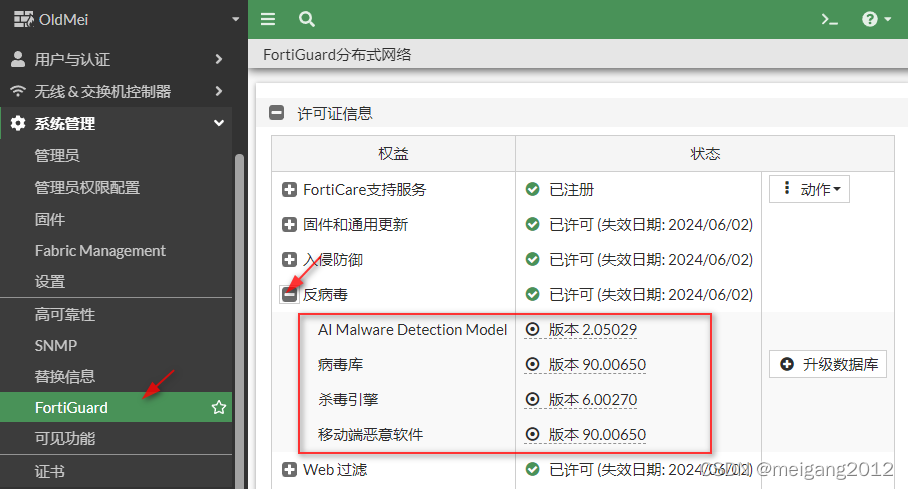The width and height of the screenshot is (908, 489).
Task: Click the version icon for AI Malware Detection Model
Action: tap(532, 329)
